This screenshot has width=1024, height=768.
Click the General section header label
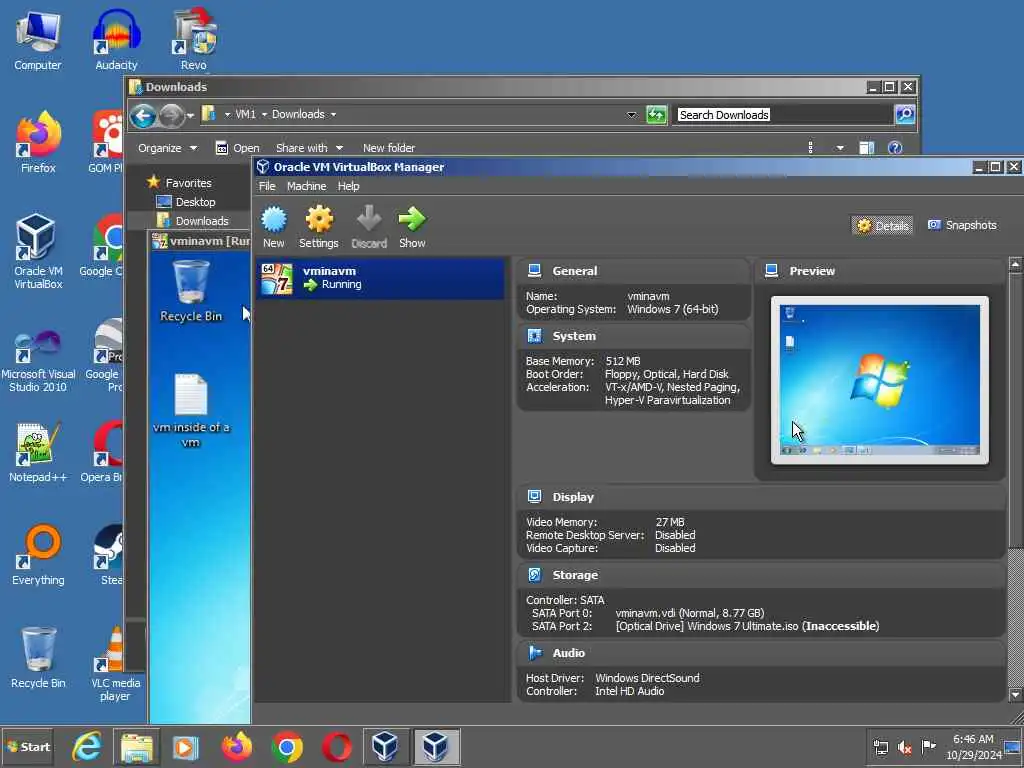click(575, 271)
